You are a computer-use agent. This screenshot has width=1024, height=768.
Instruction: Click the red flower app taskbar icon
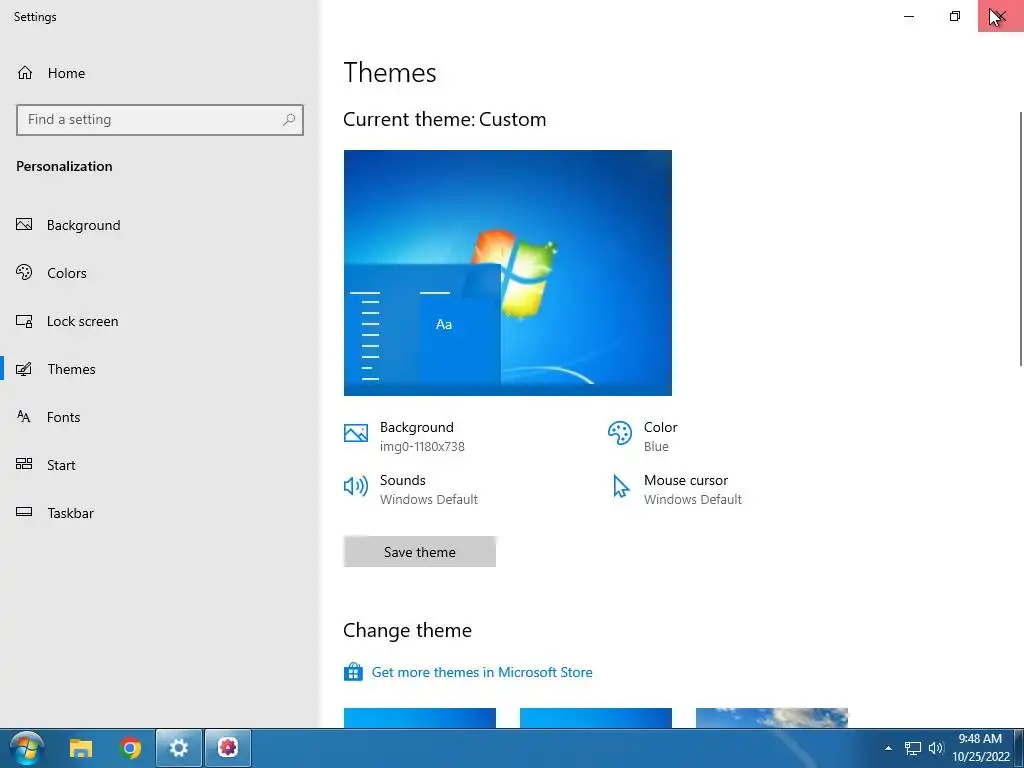[x=228, y=748]
